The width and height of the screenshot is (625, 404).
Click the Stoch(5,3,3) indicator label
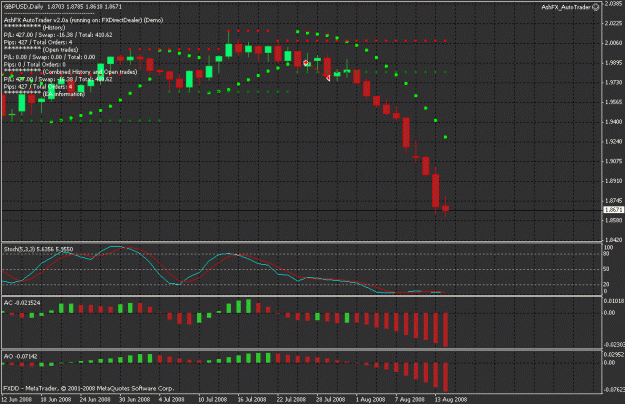tap(38, 249)
